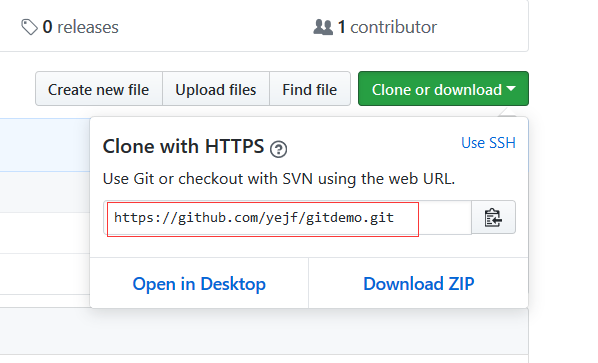Copy the clone URL with the clipboard icon
Screen dimensions: 598x363
click(x=493, y=217)
